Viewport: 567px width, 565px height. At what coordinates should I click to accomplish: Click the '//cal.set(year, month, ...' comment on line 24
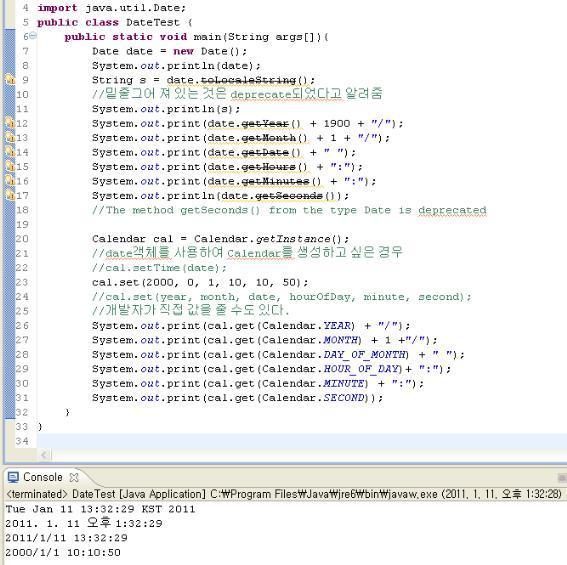(282, 297)
